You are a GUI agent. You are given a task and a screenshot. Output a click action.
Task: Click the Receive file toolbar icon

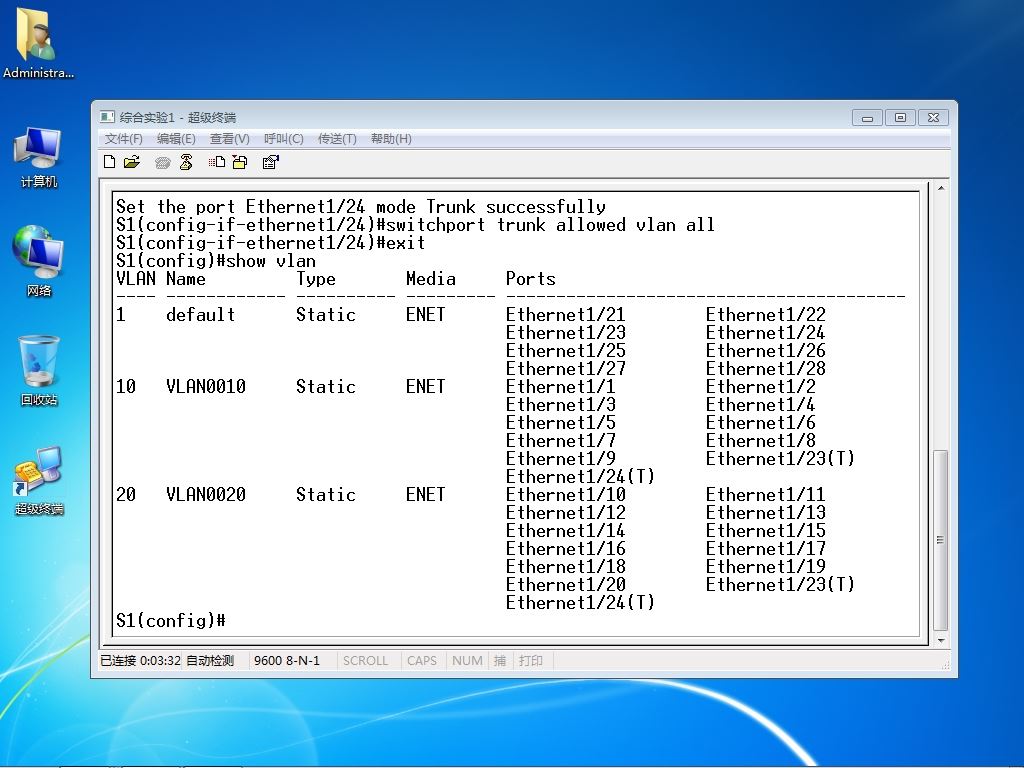pos(240,162)
